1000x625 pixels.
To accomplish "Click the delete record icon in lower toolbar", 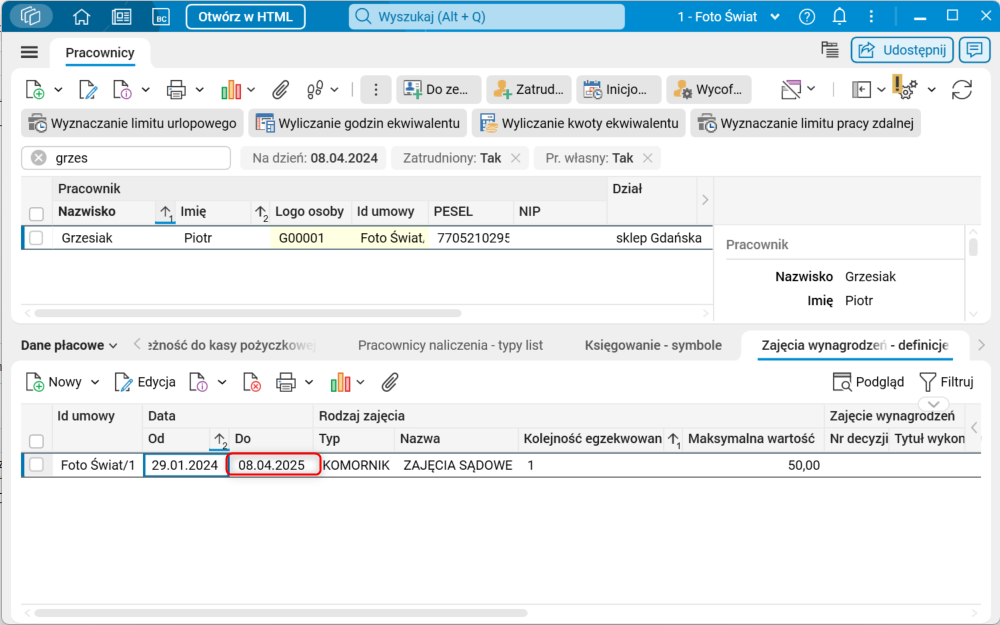I will [252, 383].
